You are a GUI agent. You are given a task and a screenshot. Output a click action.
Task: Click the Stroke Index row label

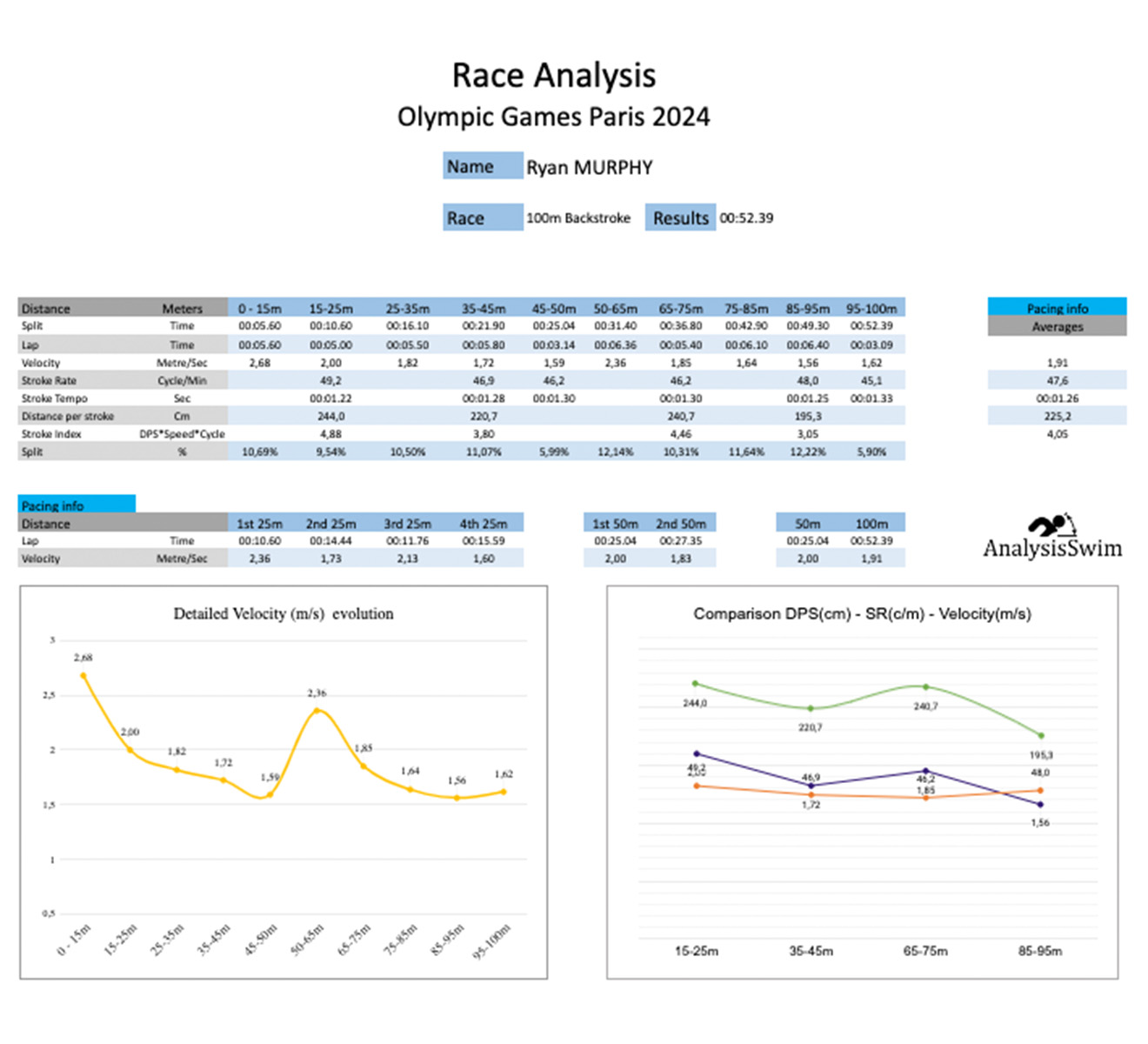click(x=51, y=433)
